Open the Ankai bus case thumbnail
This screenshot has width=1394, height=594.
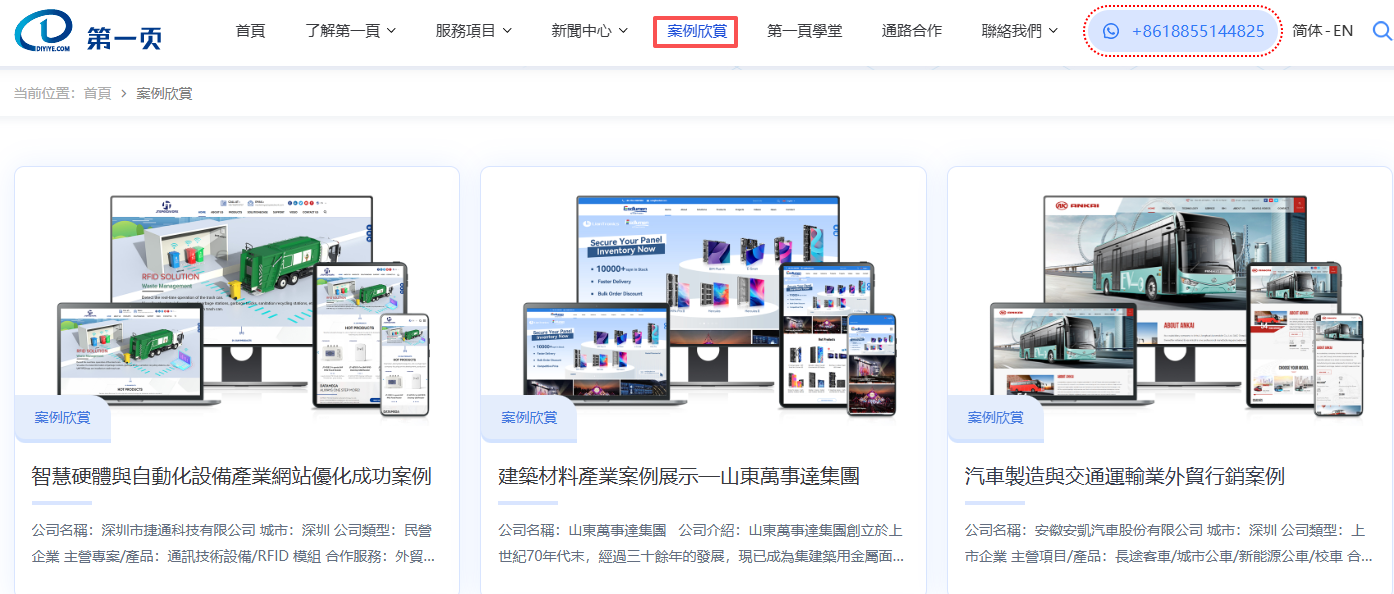click(x=1170, y=300)
